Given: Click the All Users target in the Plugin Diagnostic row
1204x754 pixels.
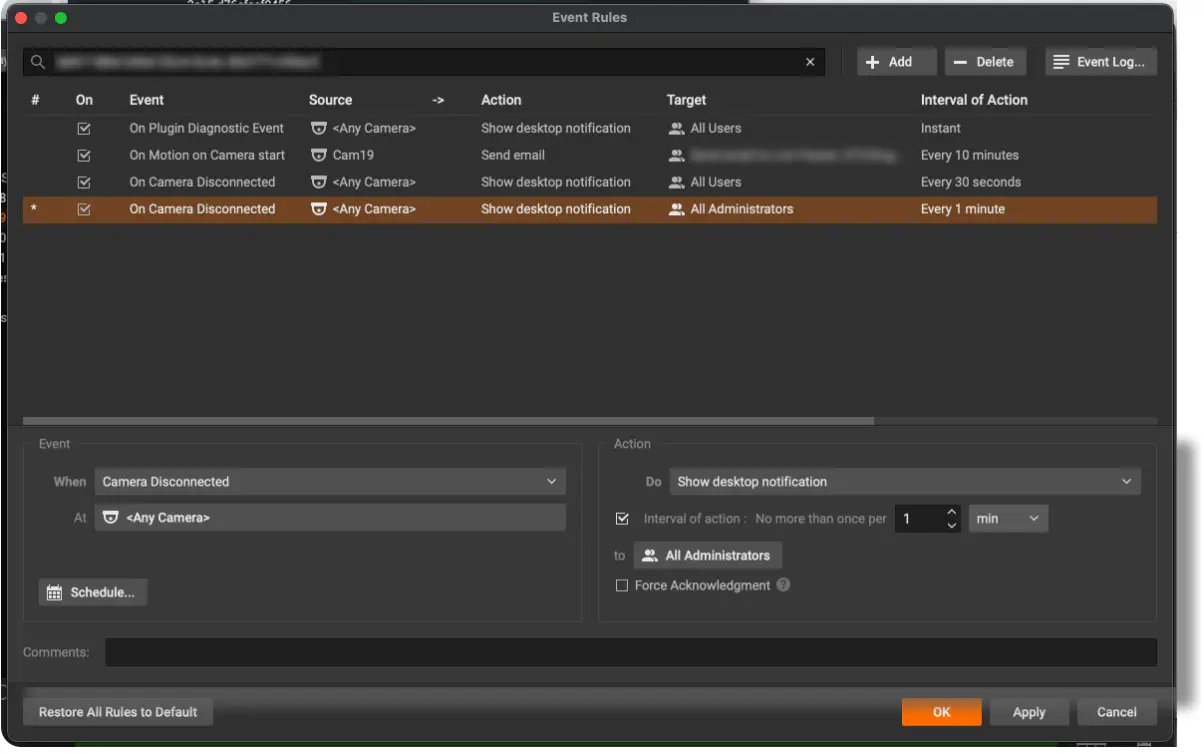Looking at the screenshot, I should [716, 128].
